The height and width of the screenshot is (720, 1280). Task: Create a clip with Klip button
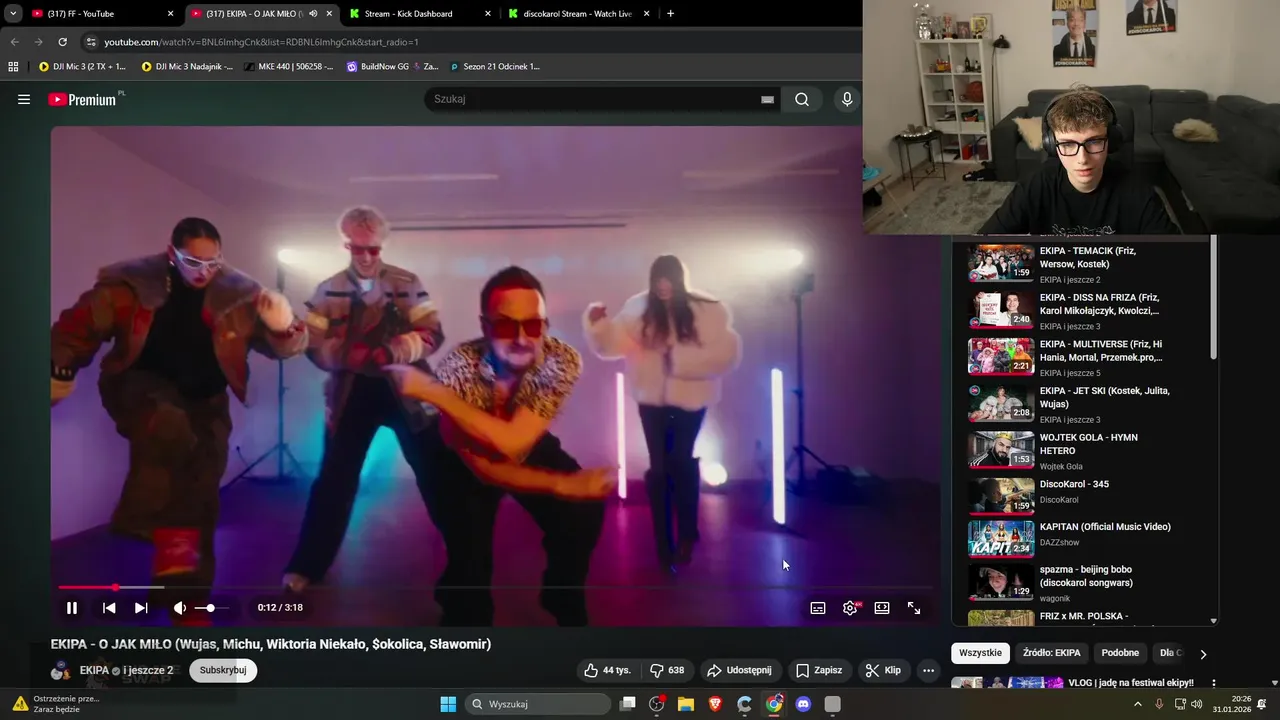[883, 670]
